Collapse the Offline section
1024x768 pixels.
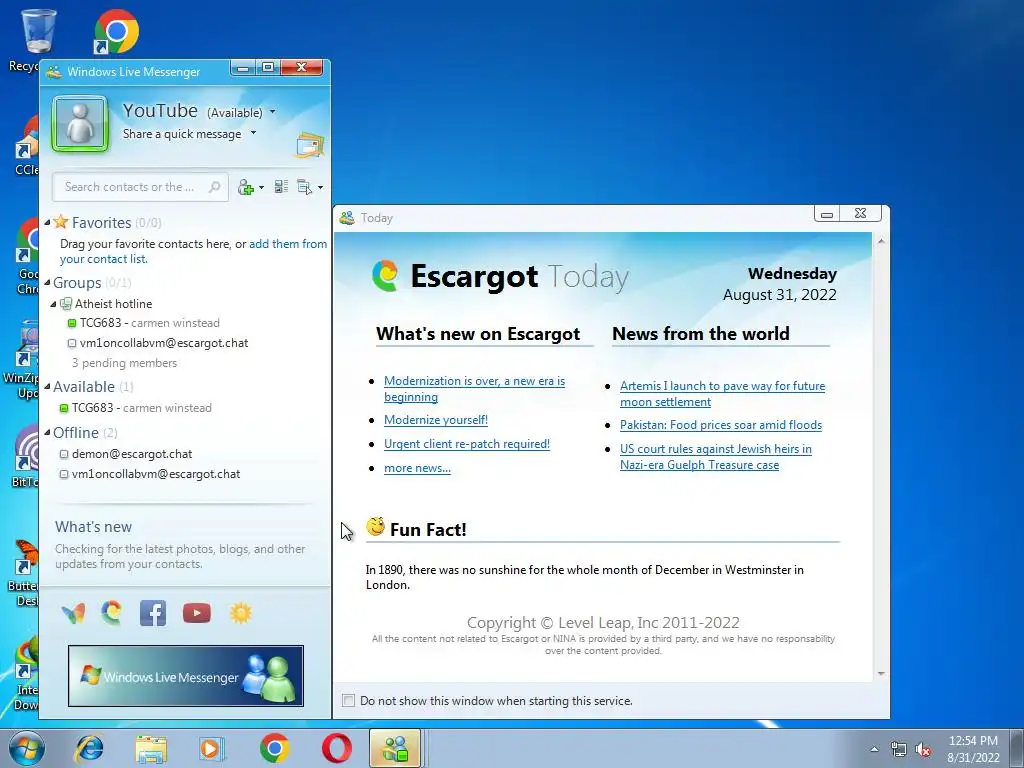47,433
